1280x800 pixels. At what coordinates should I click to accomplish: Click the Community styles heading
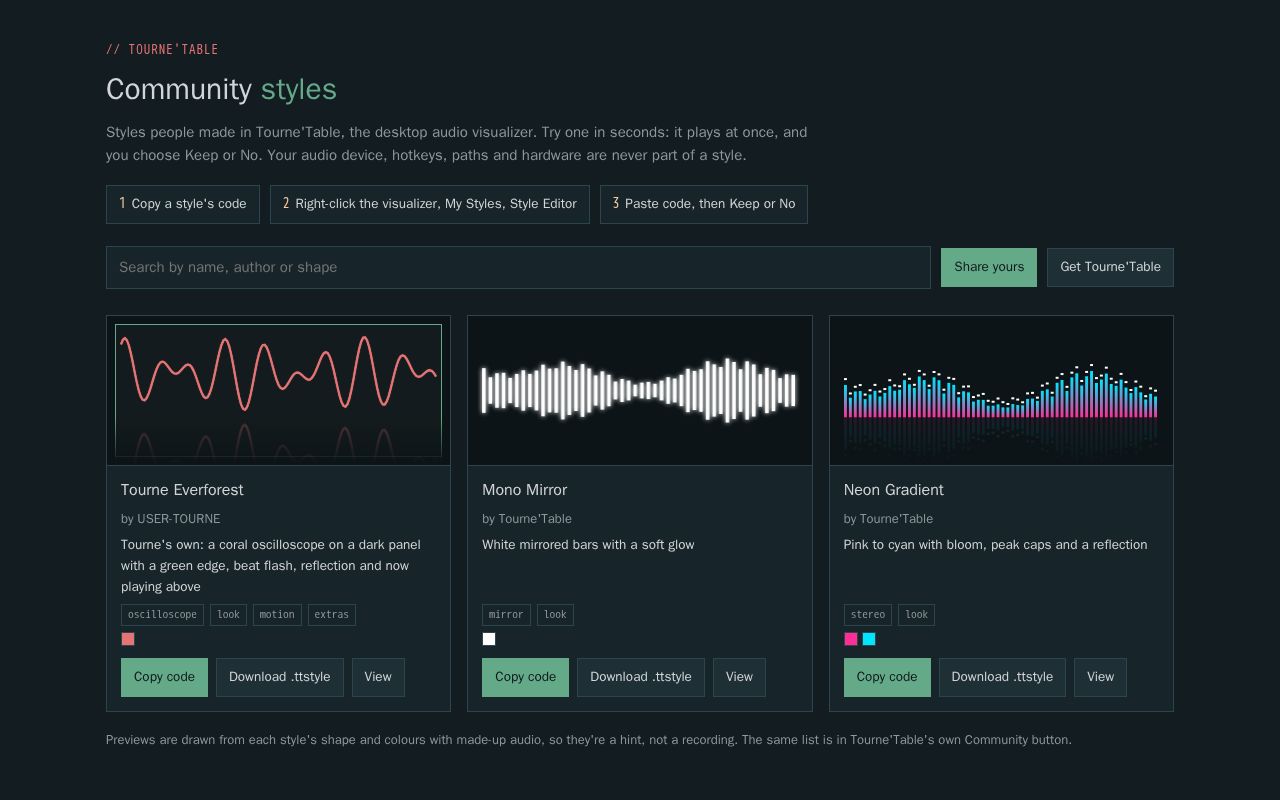coord(221,89)
